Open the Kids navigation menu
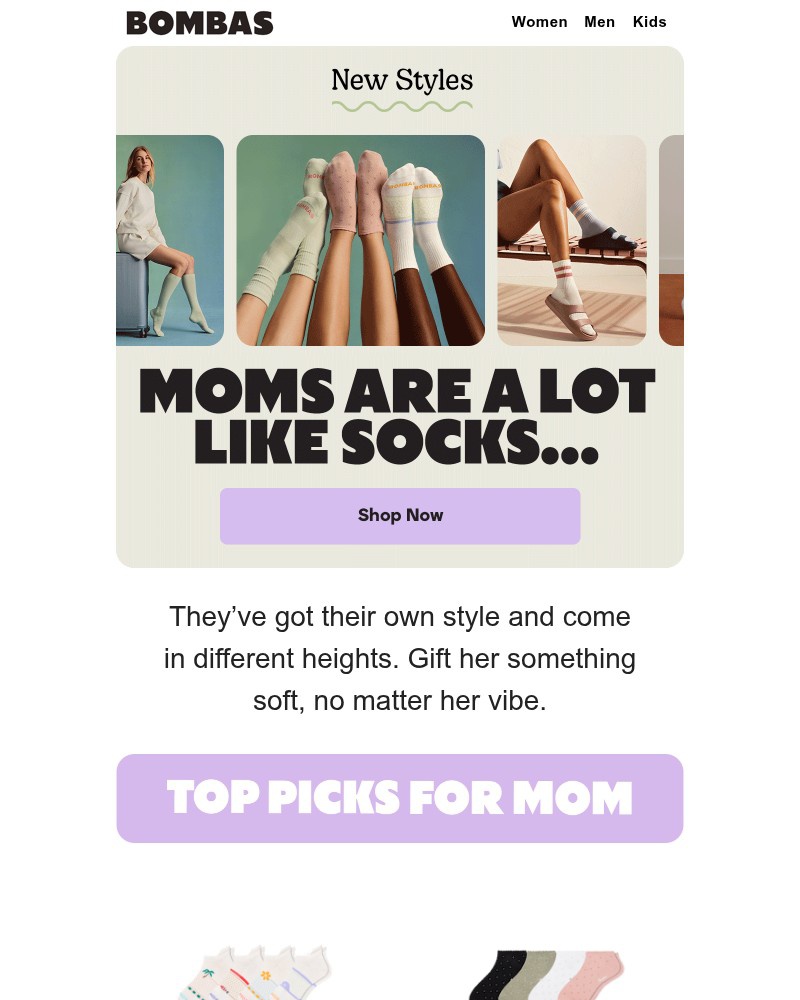 click(650, 22)
